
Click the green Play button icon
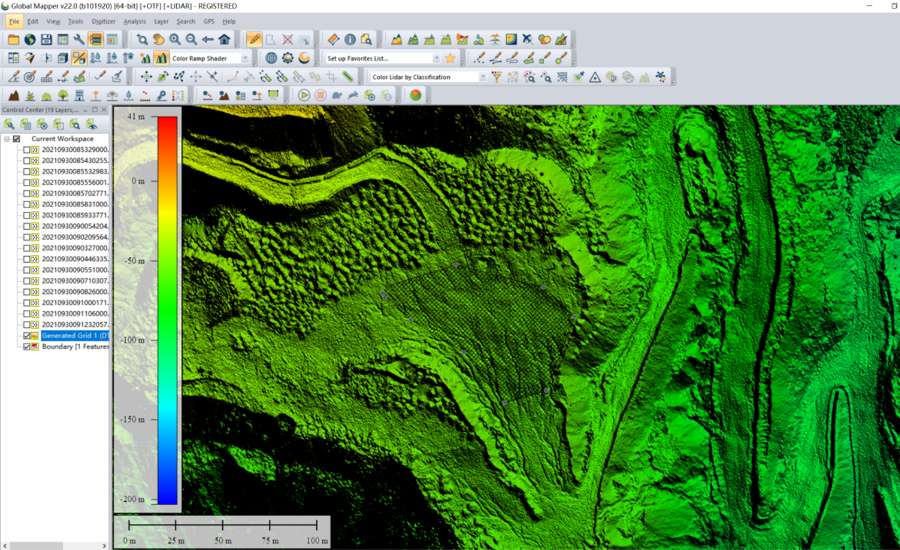coord(304,95)
